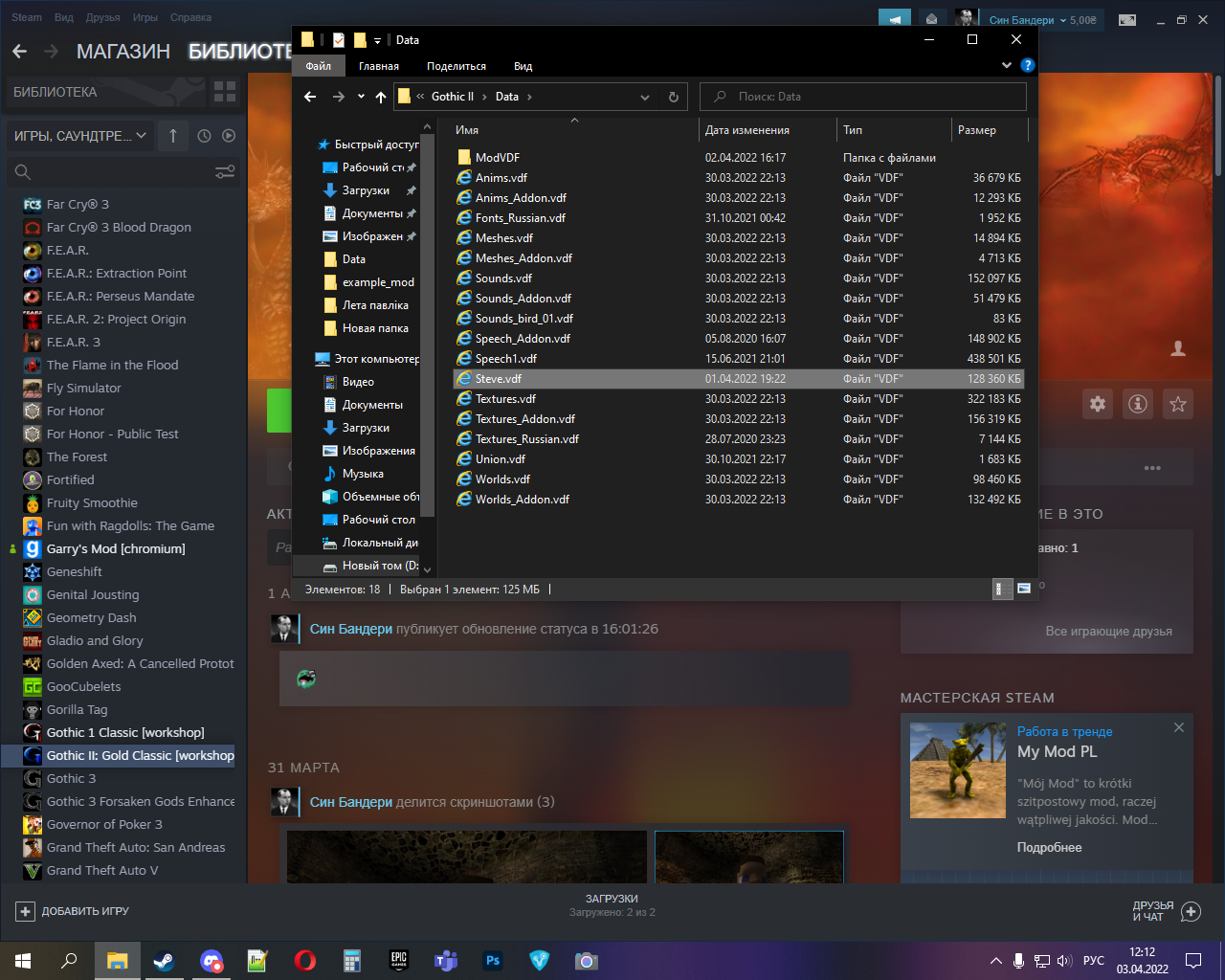Show game info icon in Steam
1225x980 pixels.
1138,404
